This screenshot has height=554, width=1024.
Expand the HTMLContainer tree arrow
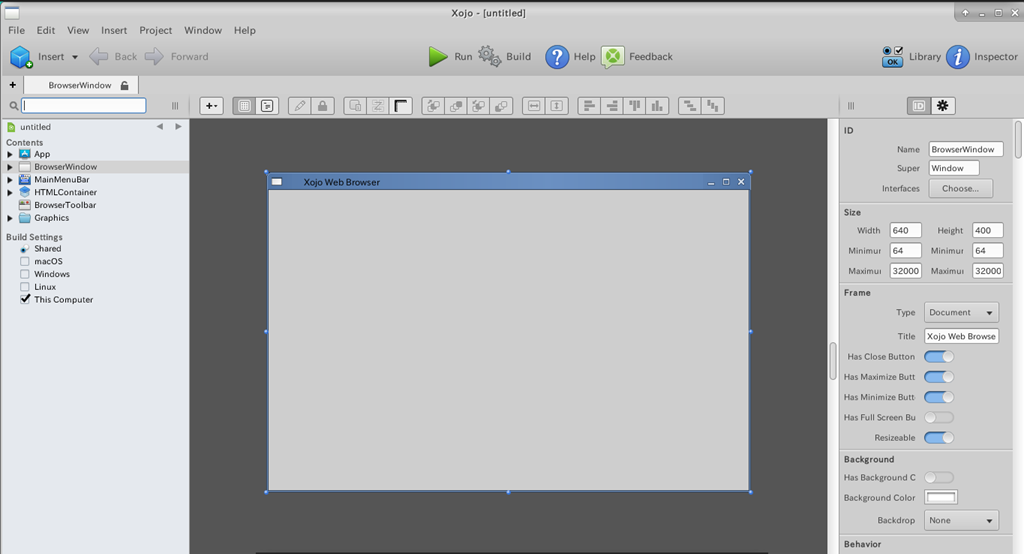point(10,192)
